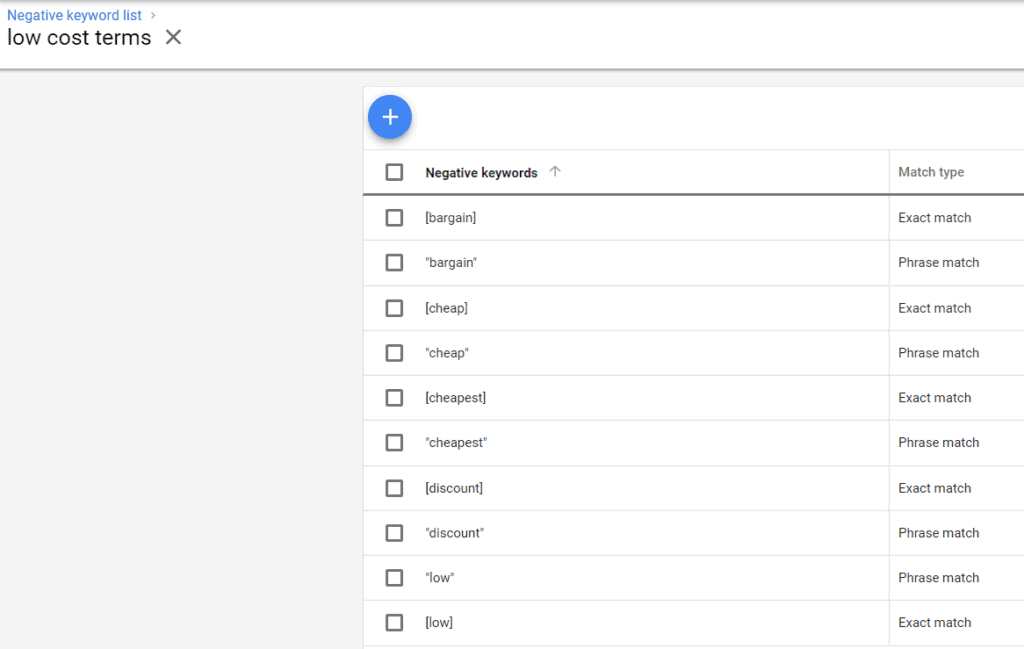
Task: Check the box for [low]
Action: tap(394, 623)
